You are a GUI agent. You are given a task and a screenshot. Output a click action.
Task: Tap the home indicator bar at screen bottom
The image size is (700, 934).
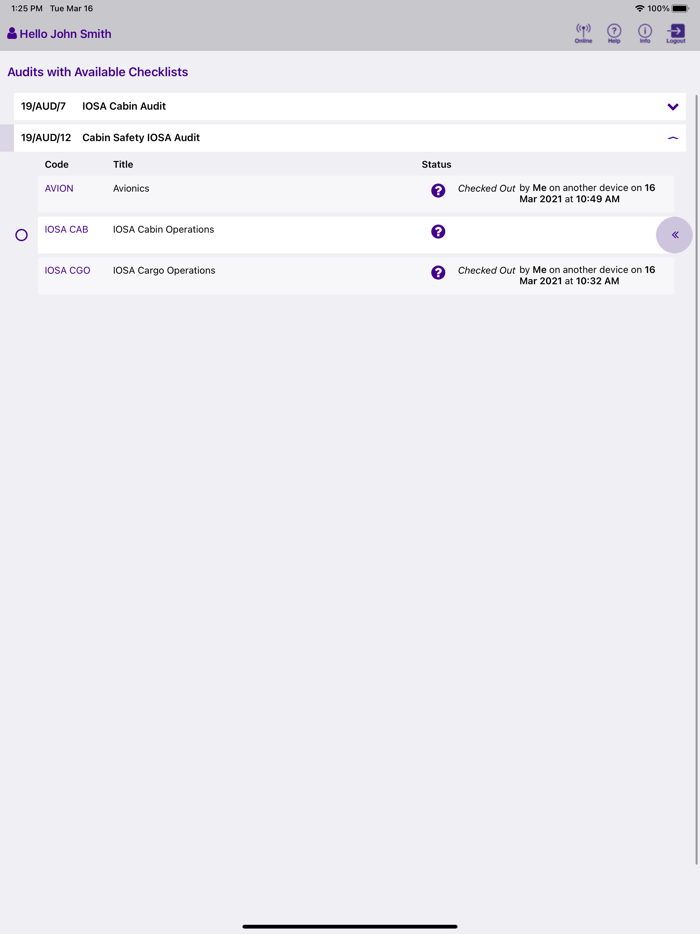[x=350, y=926]
